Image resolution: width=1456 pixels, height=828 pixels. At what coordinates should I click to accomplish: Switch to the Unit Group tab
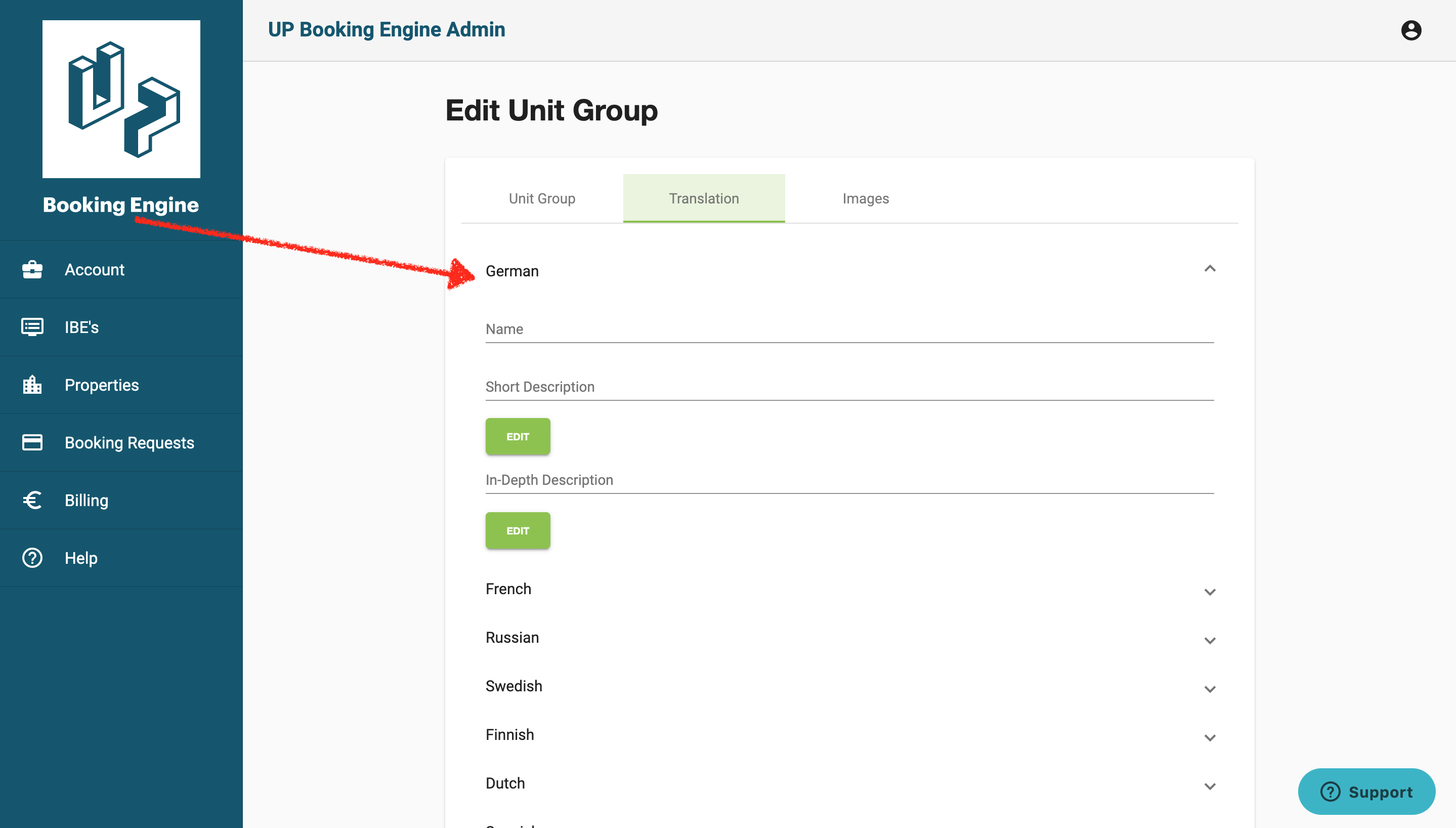(x=542, y=198)
